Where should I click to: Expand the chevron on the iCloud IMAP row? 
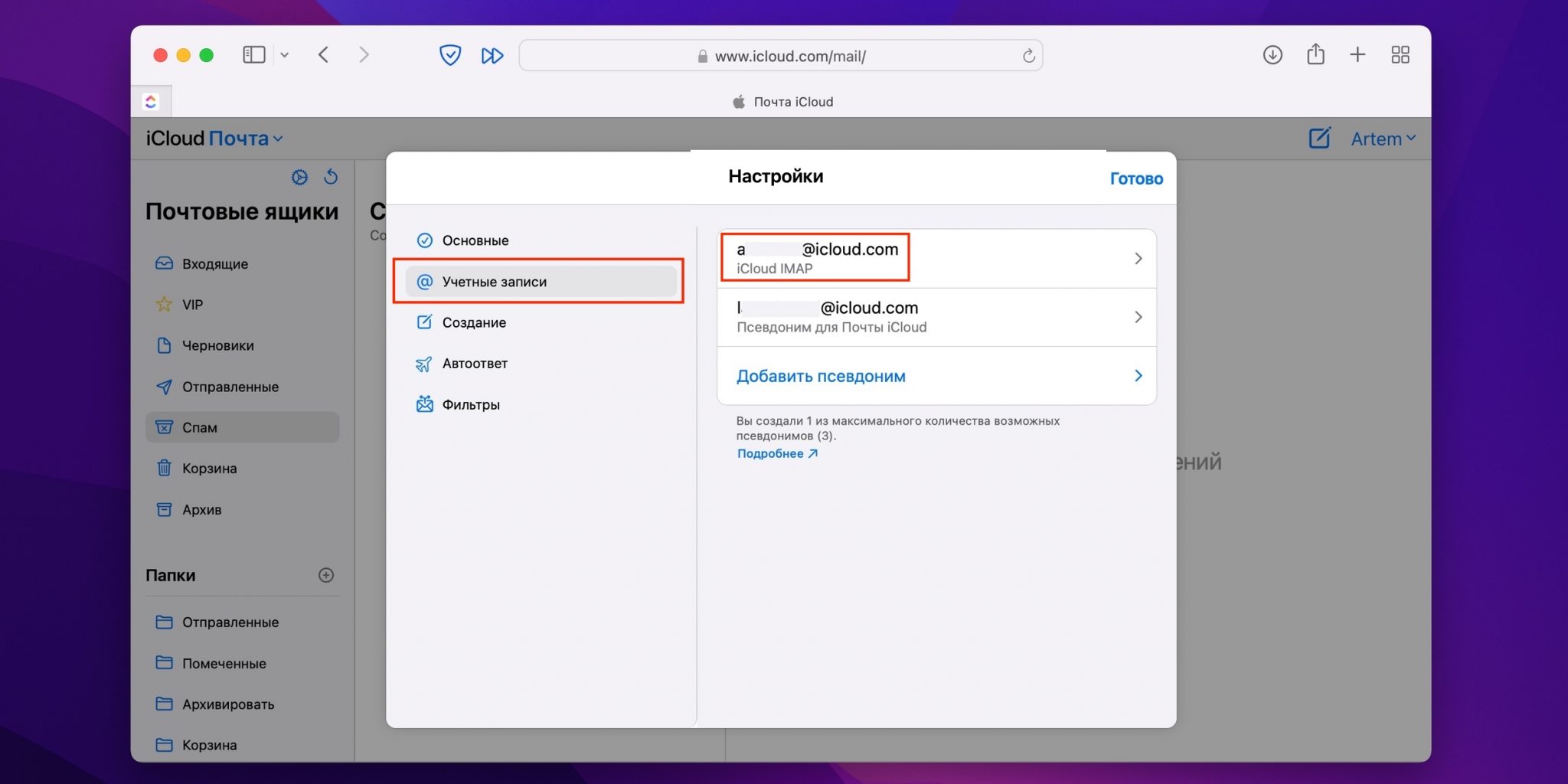[1138, 259]
